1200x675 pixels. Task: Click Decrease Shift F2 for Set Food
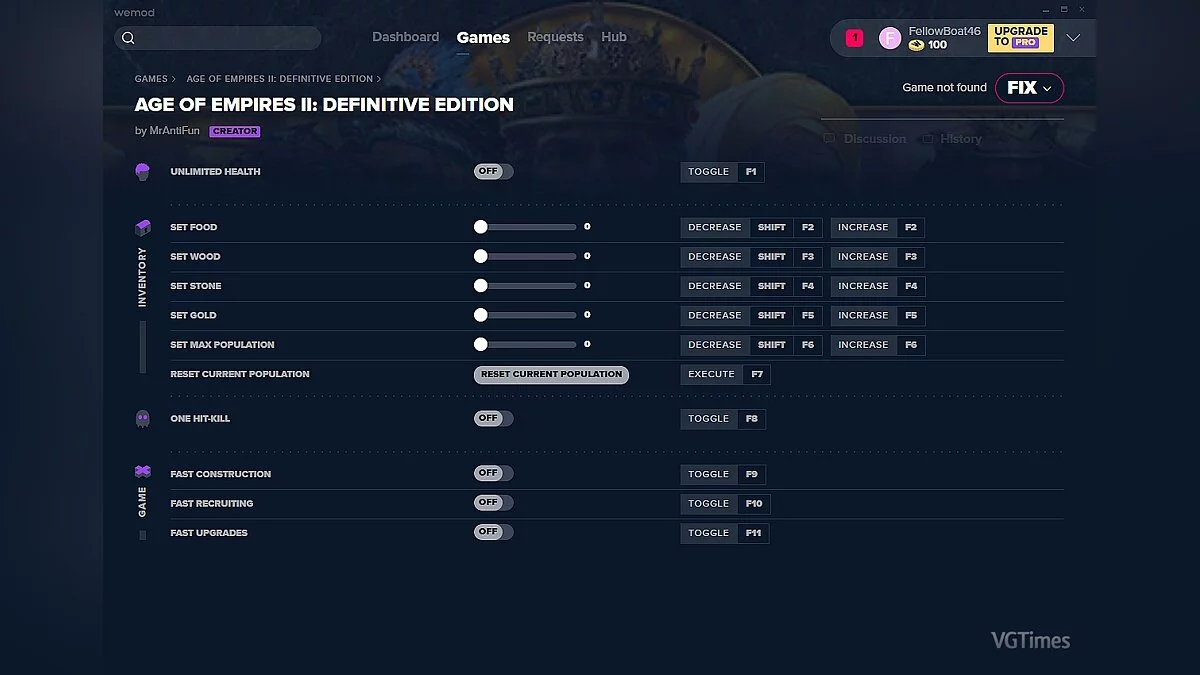[751, 227]
